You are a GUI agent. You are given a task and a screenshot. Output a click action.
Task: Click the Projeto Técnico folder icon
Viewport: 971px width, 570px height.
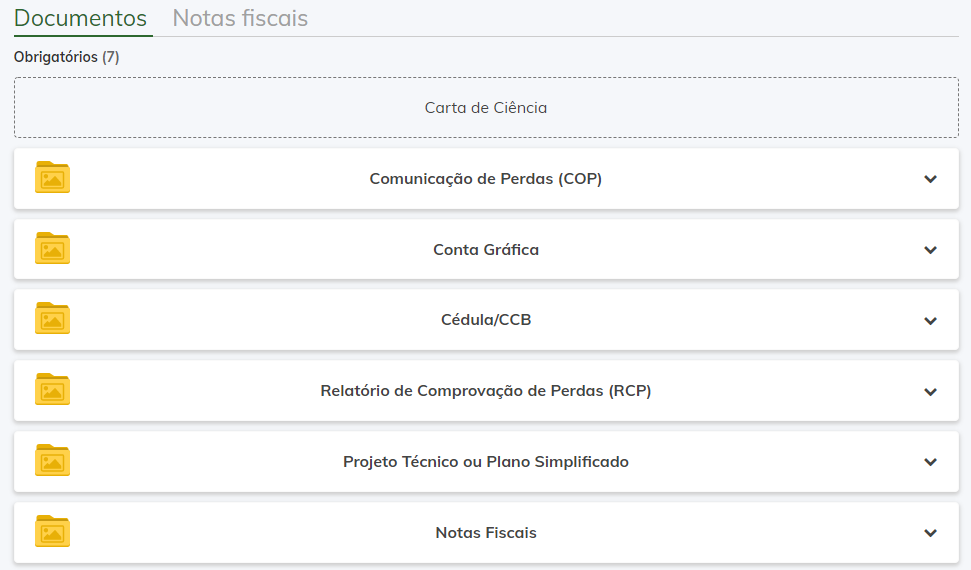point(52,462)
